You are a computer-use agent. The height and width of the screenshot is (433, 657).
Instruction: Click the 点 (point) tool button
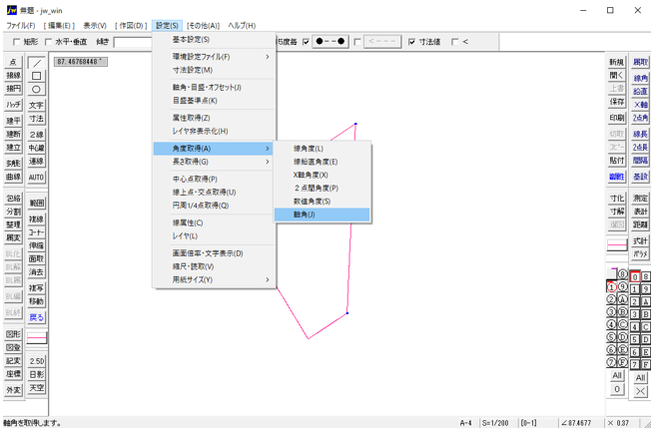pyautogui.click(x=13, y=62)
